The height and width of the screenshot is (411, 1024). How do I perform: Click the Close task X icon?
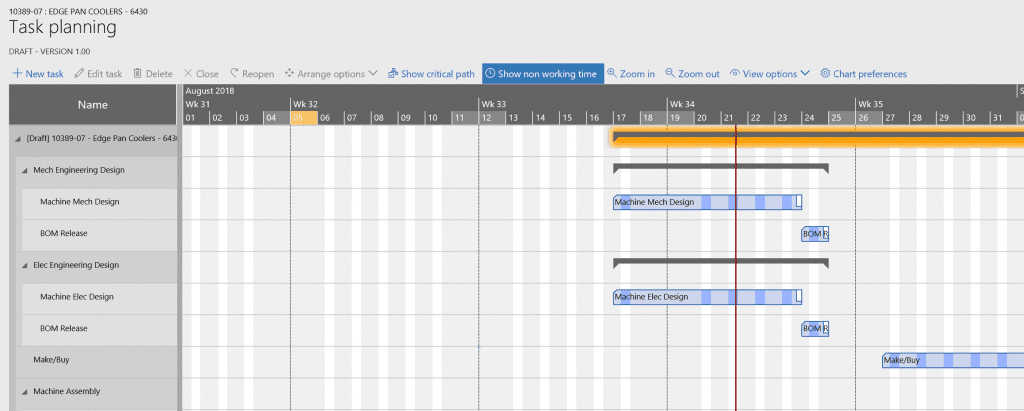(x=188, y=74)
